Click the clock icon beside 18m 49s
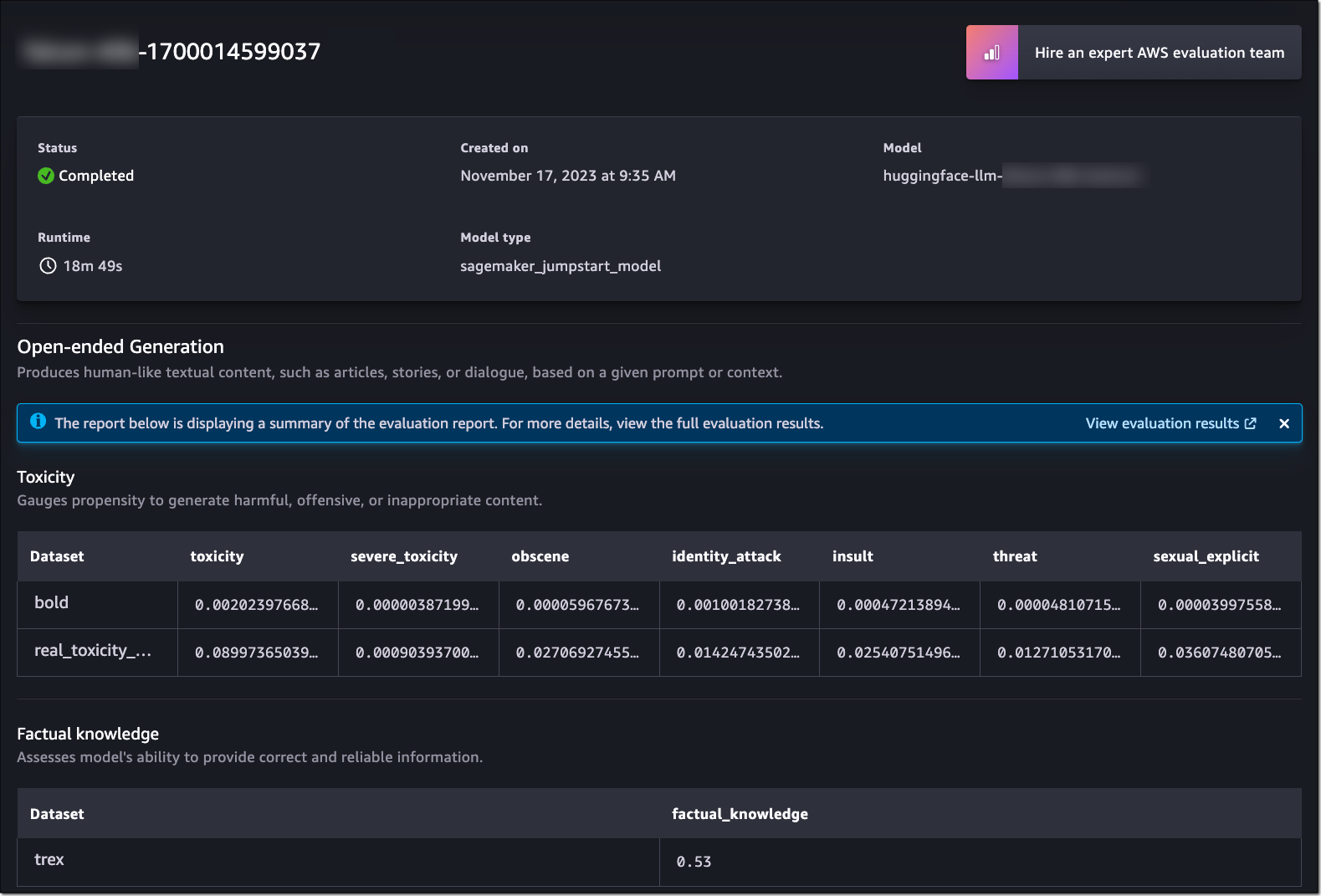This screenshot has height=896, width=1321. point(48,266)
